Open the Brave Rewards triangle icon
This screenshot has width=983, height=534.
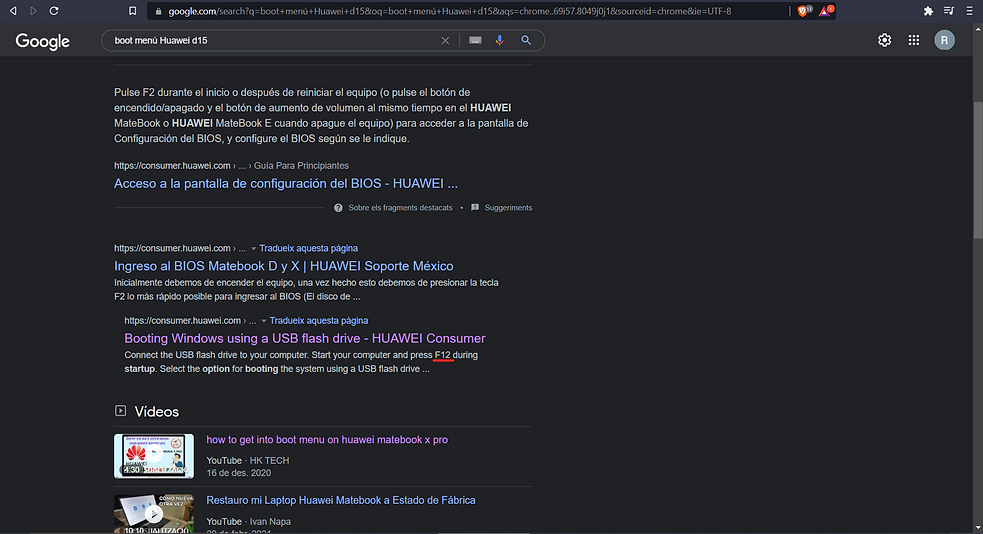(826, 11)
